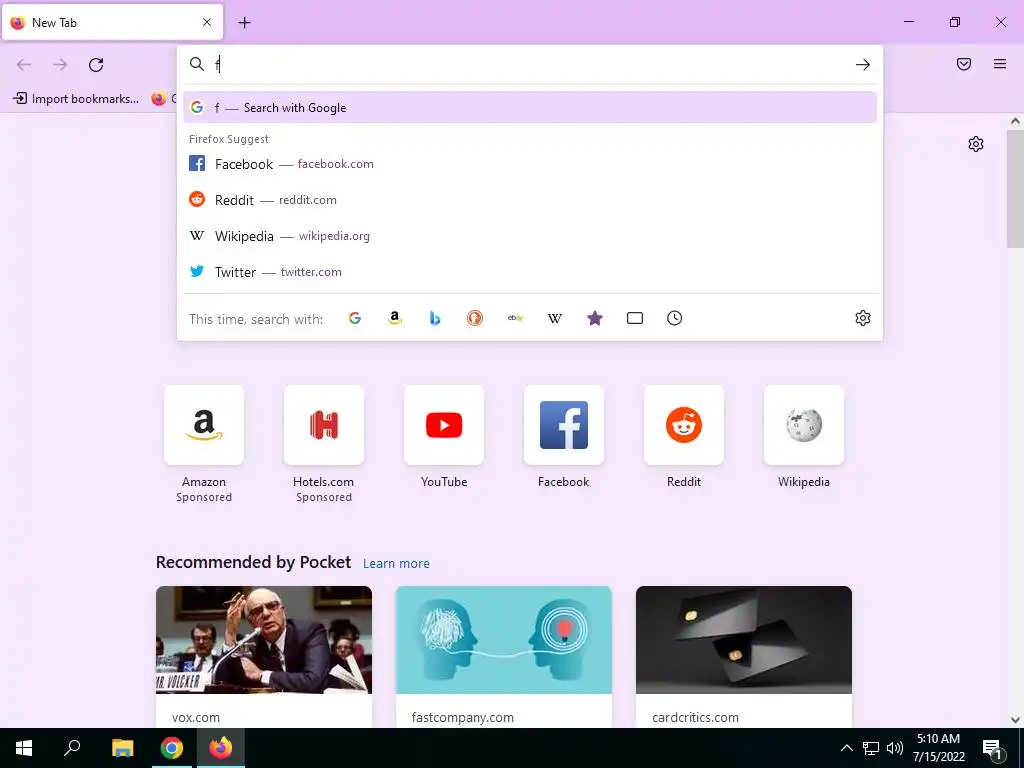The height and width of the screenshot is (768, 1024).
Task: Open Windows taskbar search
Action: coord(72,748)
